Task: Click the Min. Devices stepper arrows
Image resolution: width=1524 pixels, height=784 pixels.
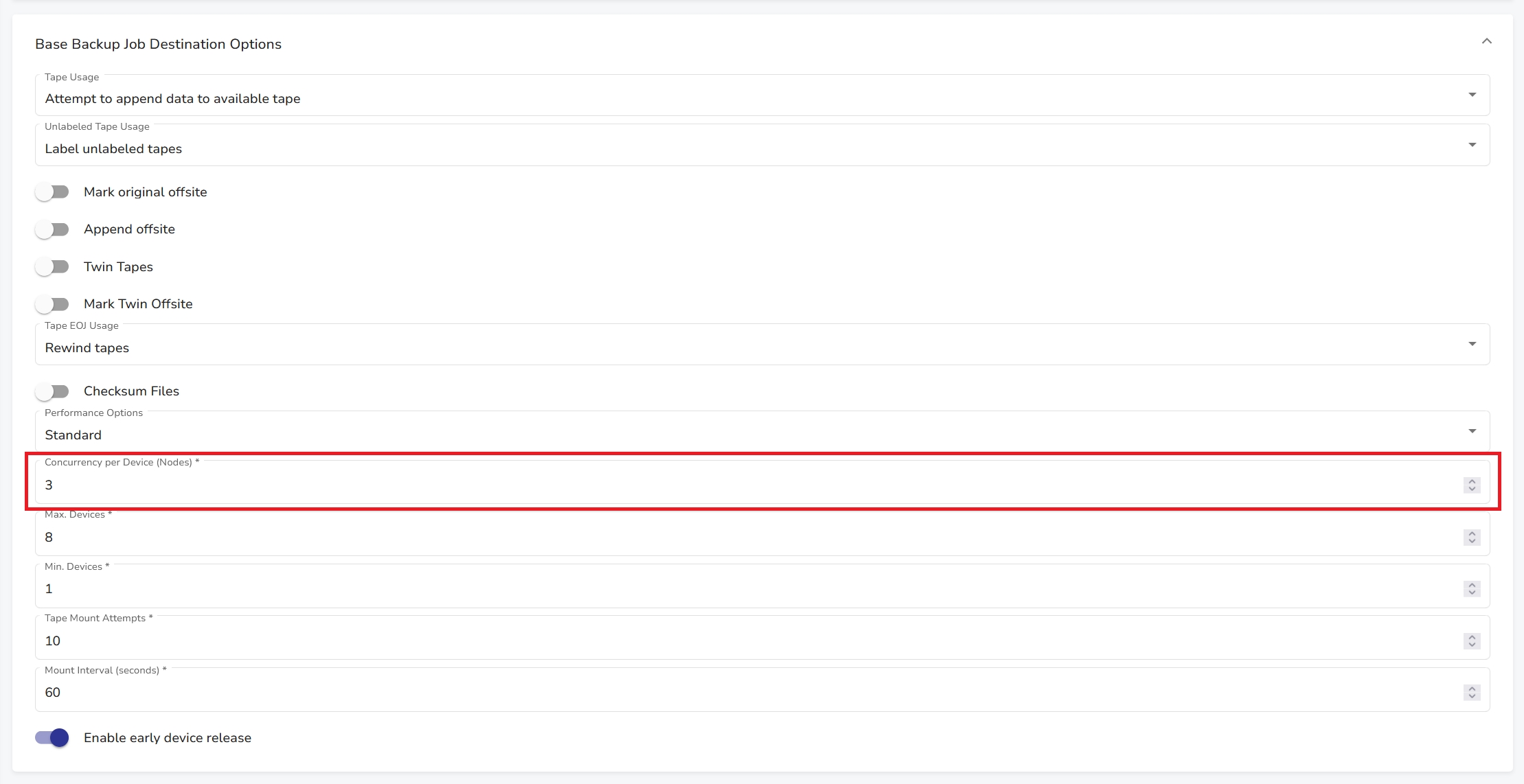Action: (x=1471, y=588)
